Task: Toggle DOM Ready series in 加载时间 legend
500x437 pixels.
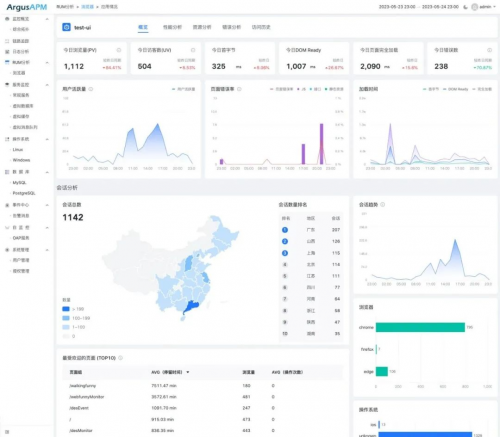Action: pos(455,89)
